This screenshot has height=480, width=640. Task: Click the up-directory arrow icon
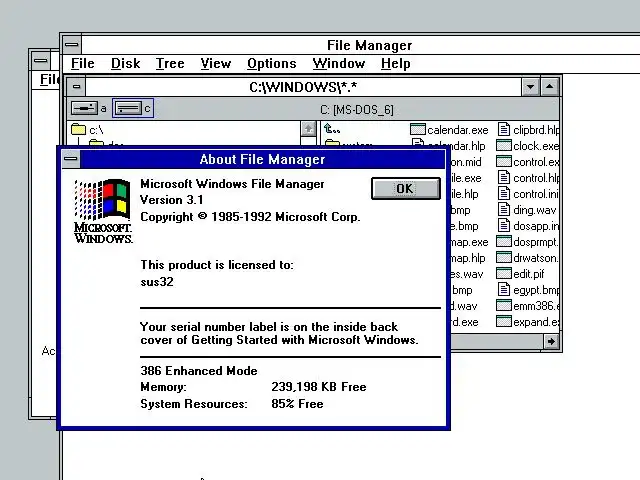pos(332,129)
